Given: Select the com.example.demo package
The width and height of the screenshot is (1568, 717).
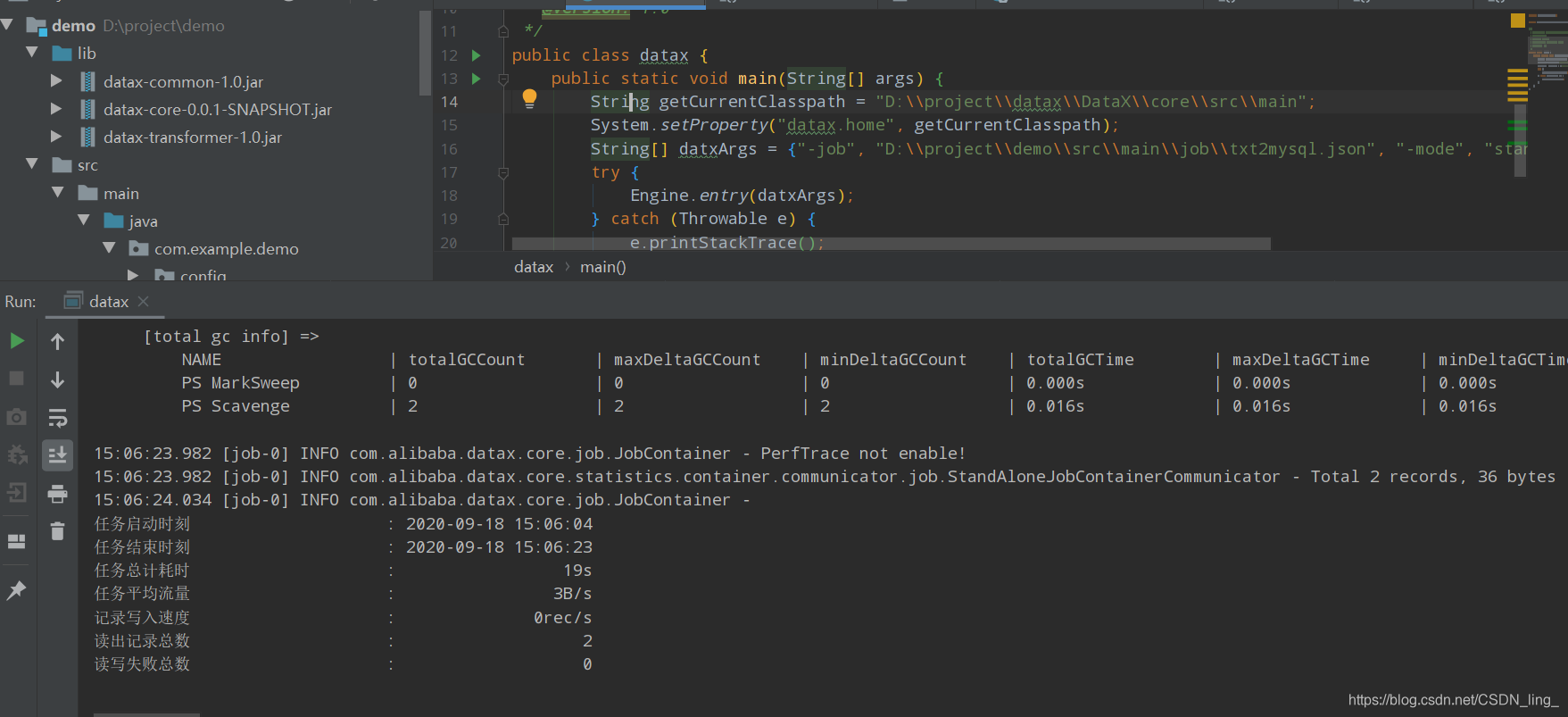Looking at the screenshot, I should [227, 249].
